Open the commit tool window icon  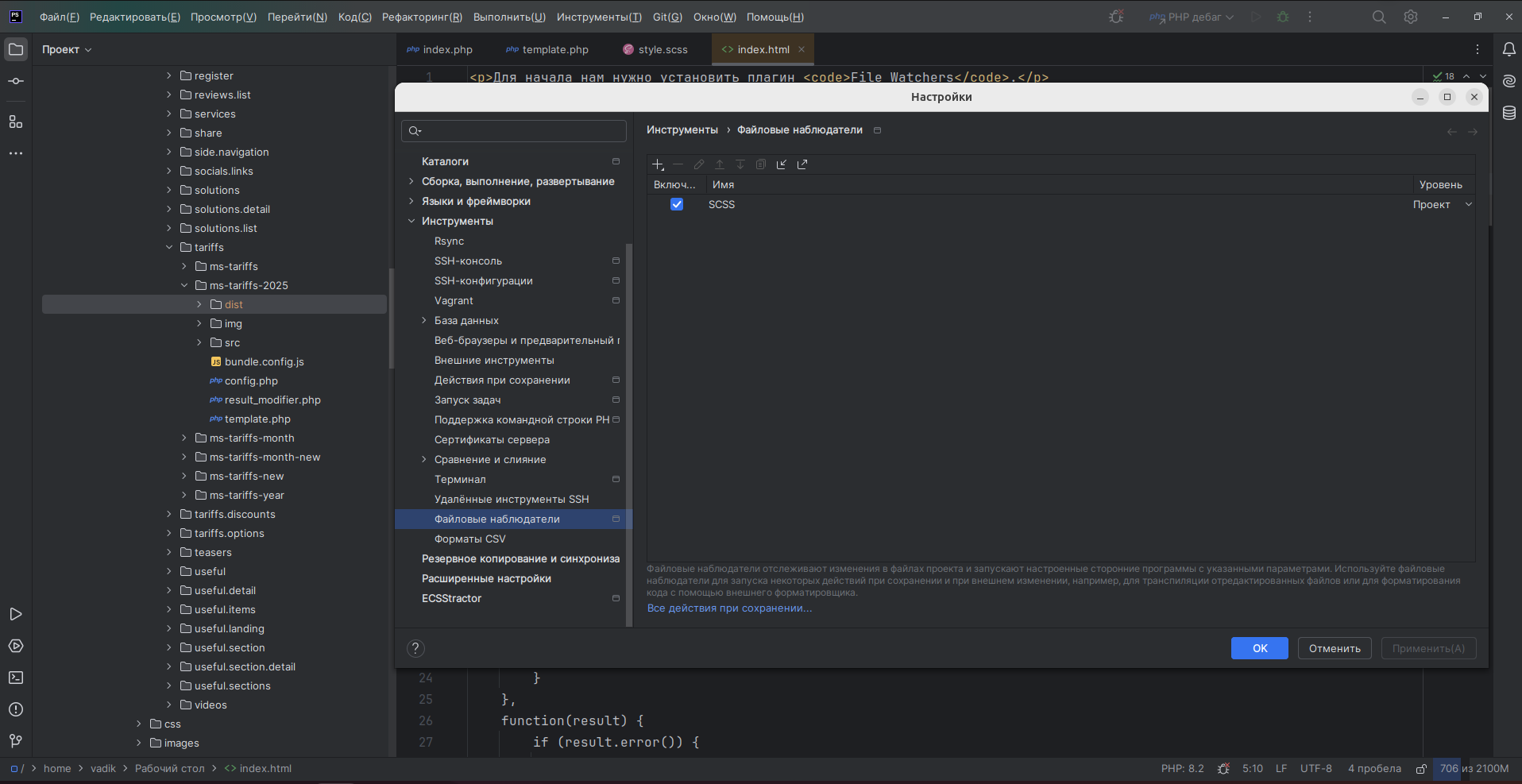pos(16,81)
